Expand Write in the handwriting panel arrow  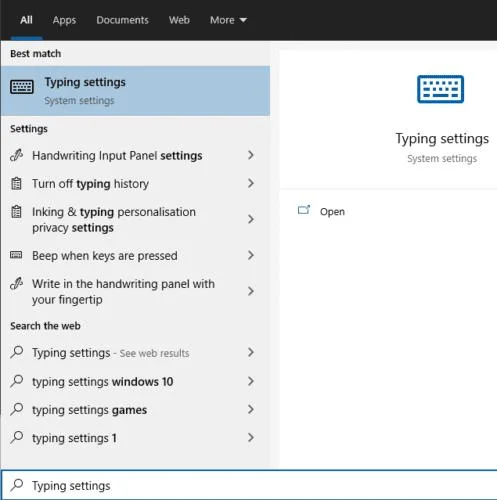point(251,291)
